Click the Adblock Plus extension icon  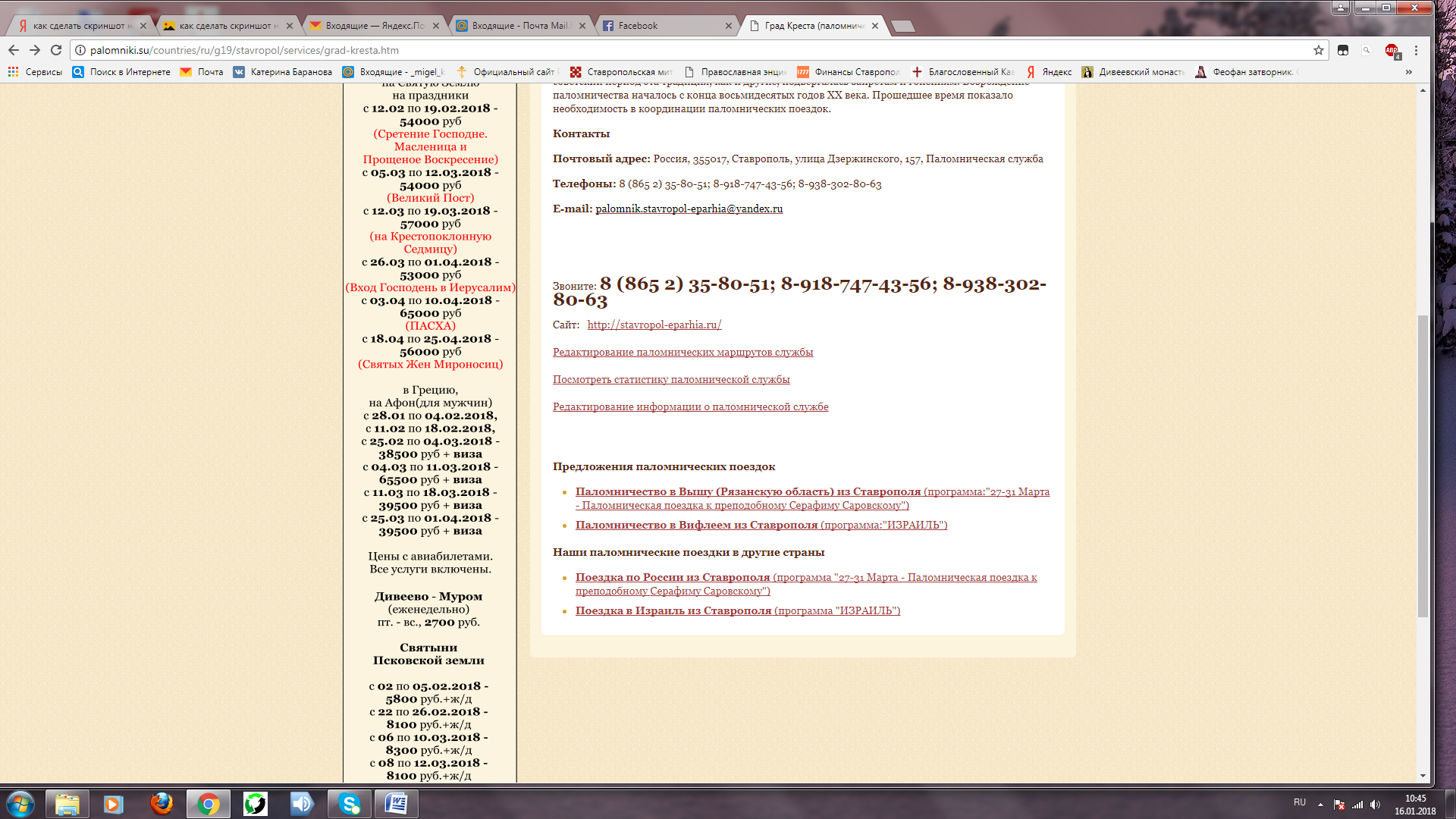(1392, 50)
